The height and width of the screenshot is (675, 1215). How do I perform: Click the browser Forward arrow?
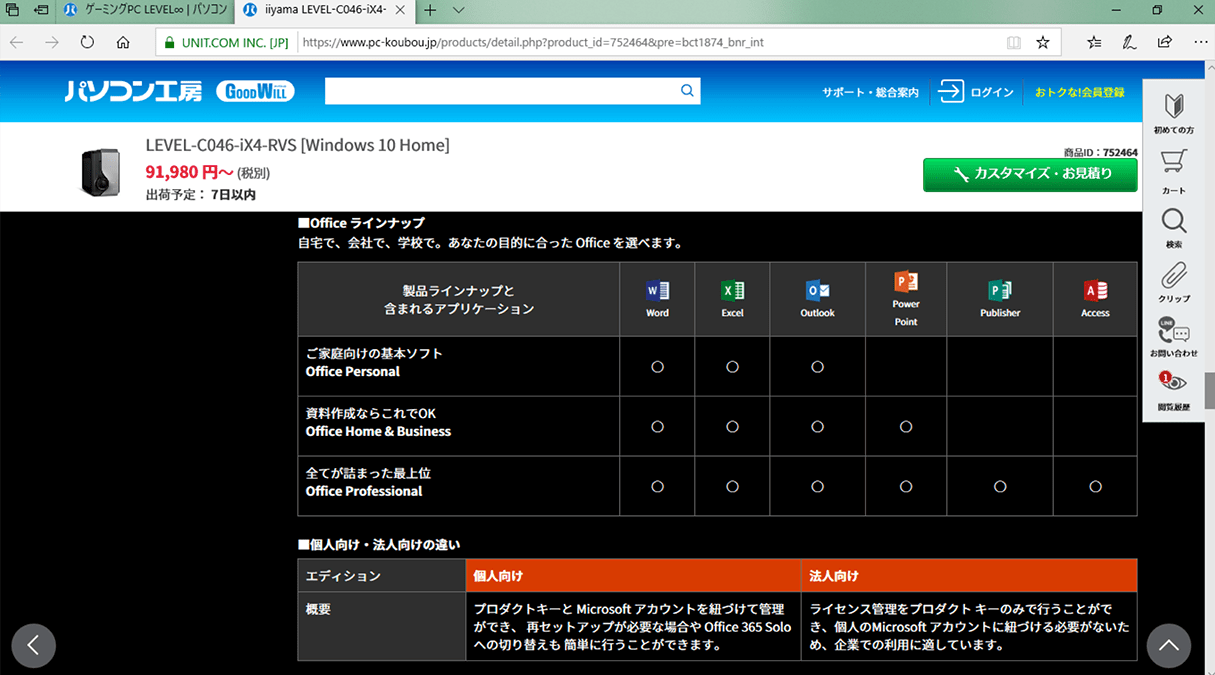coord(52,42)
